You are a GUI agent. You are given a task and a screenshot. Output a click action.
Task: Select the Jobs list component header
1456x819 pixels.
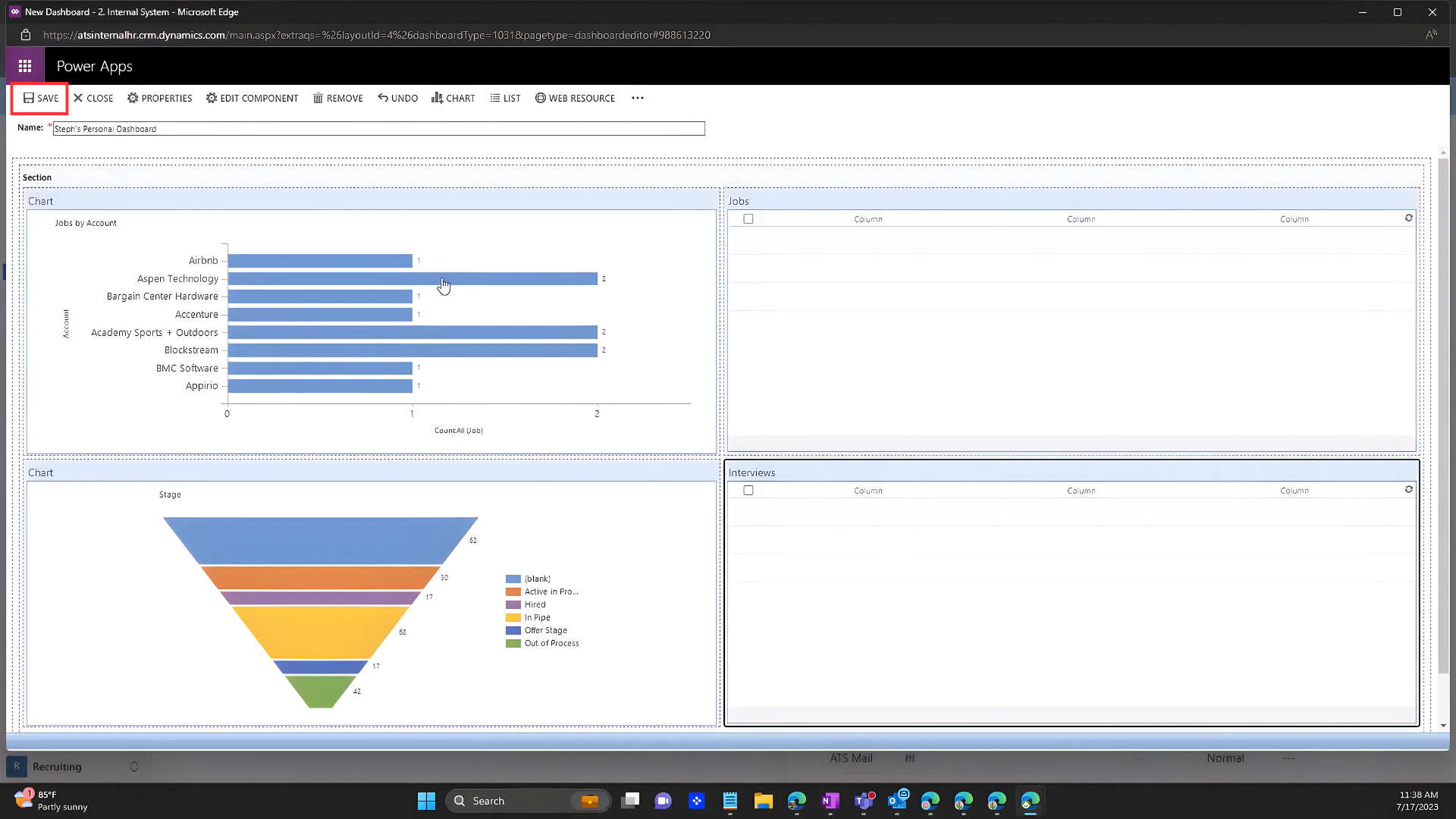(x=1072, y=201)
